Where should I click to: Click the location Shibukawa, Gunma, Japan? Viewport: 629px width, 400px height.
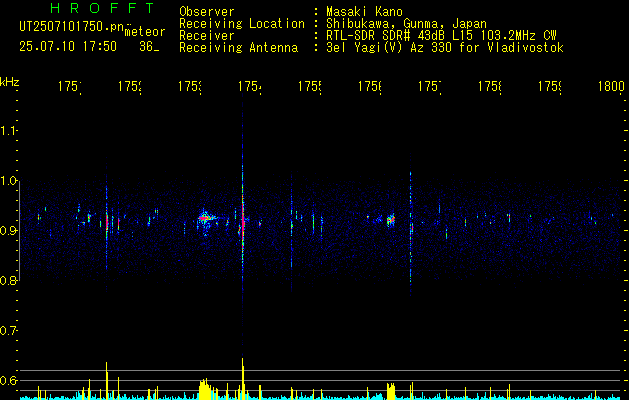click(x=406, y=24)
